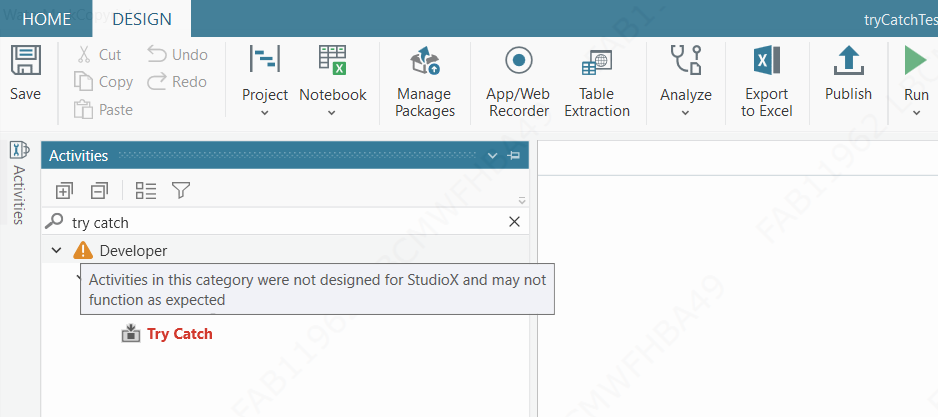This screenshot has height=417, width=938.
Task: Open the activities filter funnel
Action: click(x=181, y=190)
